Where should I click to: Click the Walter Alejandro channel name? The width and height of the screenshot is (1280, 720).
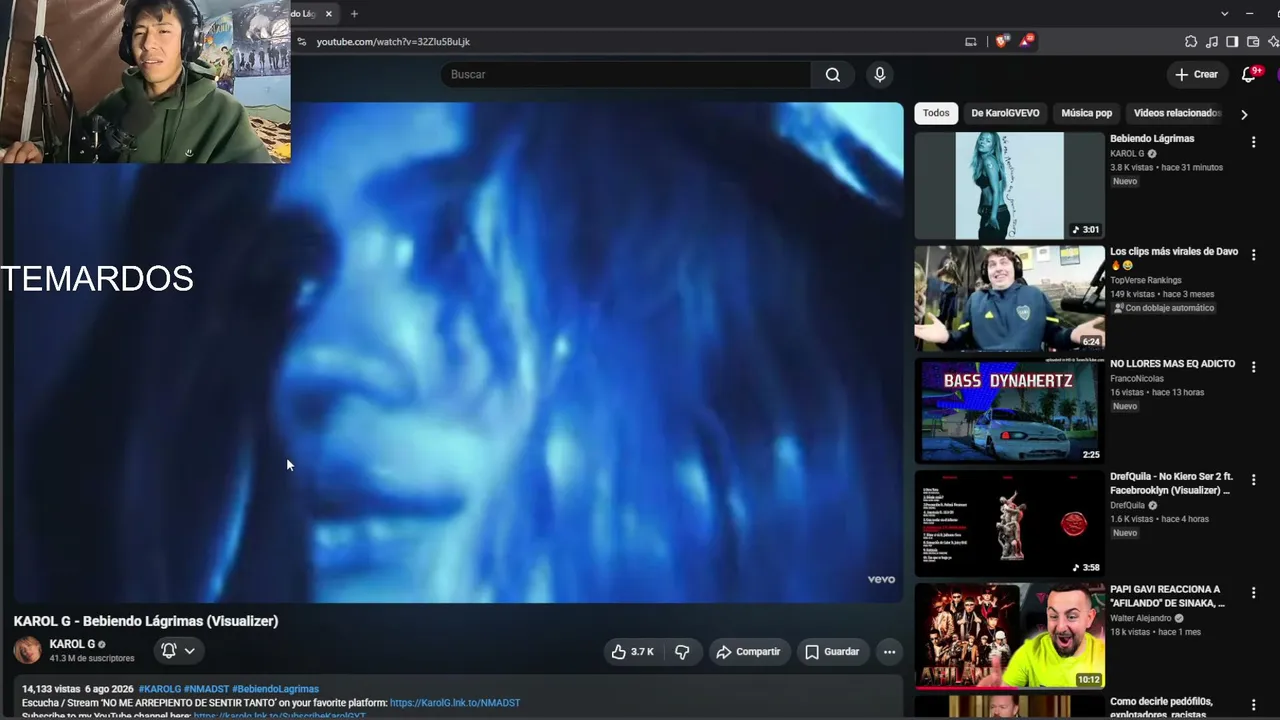1141,618
